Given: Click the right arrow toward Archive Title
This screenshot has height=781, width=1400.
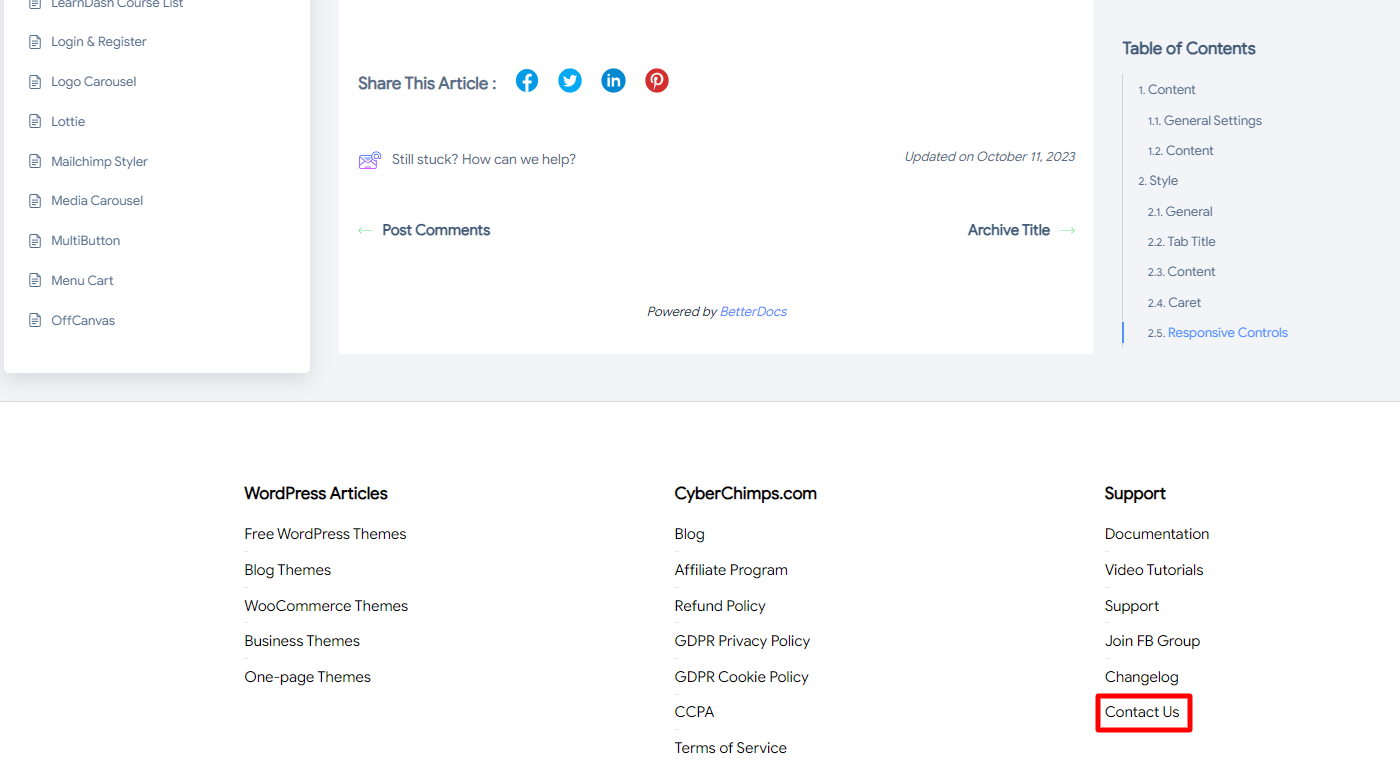Looking at the screenshot, I should (x=1068, y=229).
